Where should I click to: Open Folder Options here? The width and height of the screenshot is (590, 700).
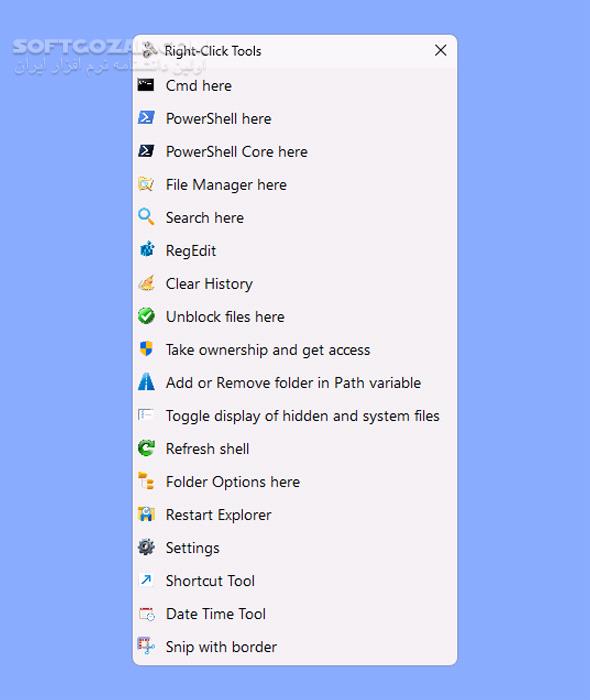[295, 482]
